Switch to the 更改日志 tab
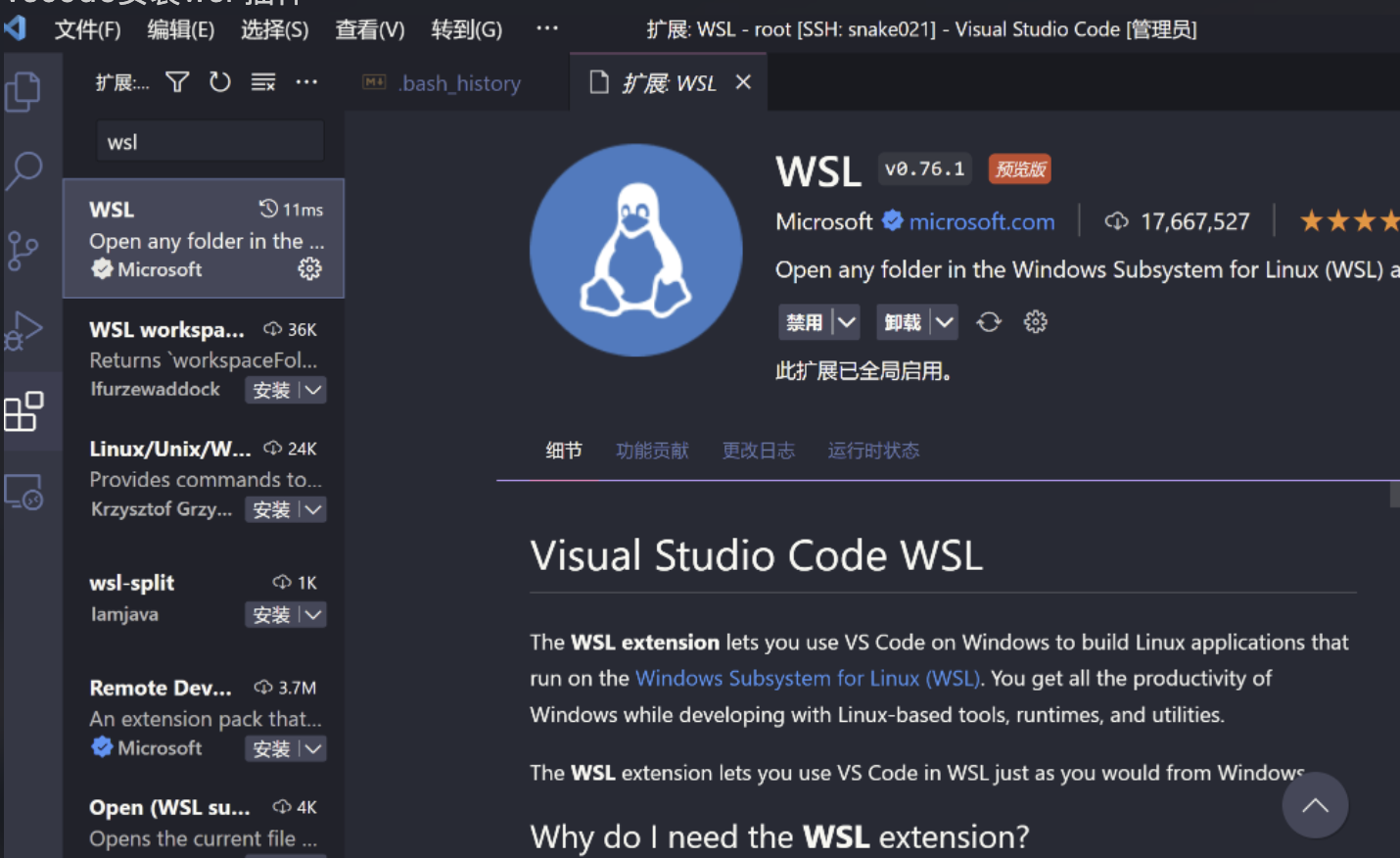The image size is (1400, 858). click(759, 451)
